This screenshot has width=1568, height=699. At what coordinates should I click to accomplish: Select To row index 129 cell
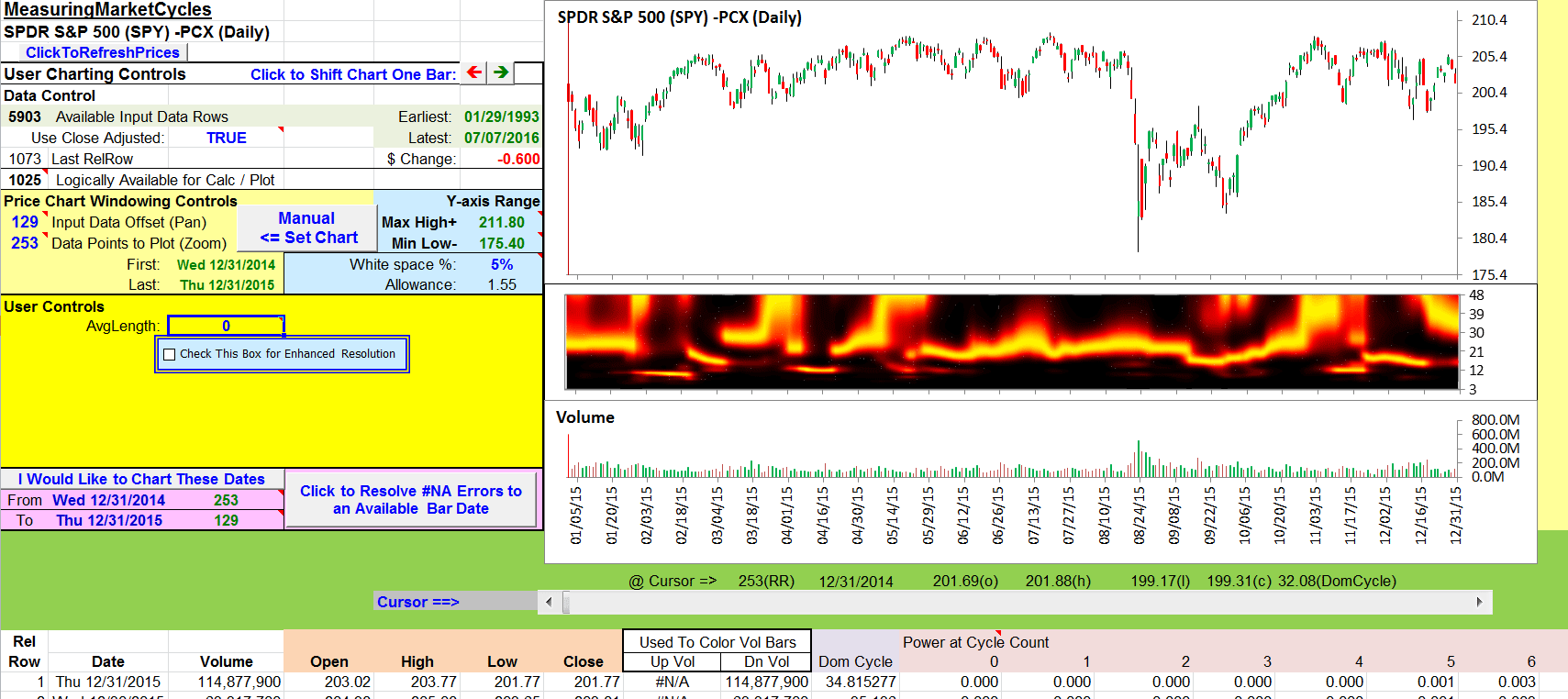pyautogui.click(x=226, y=520)
